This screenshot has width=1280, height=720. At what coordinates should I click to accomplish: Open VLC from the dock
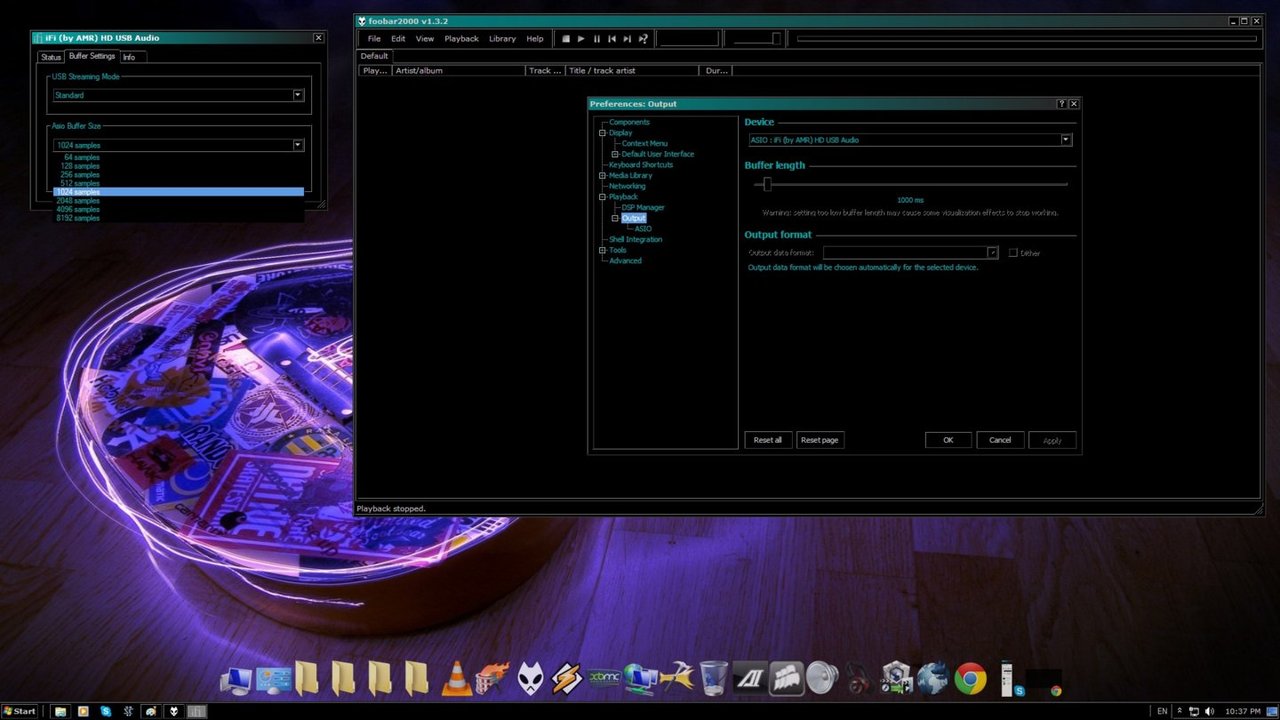pyautogui.click(x=457, y=678)
